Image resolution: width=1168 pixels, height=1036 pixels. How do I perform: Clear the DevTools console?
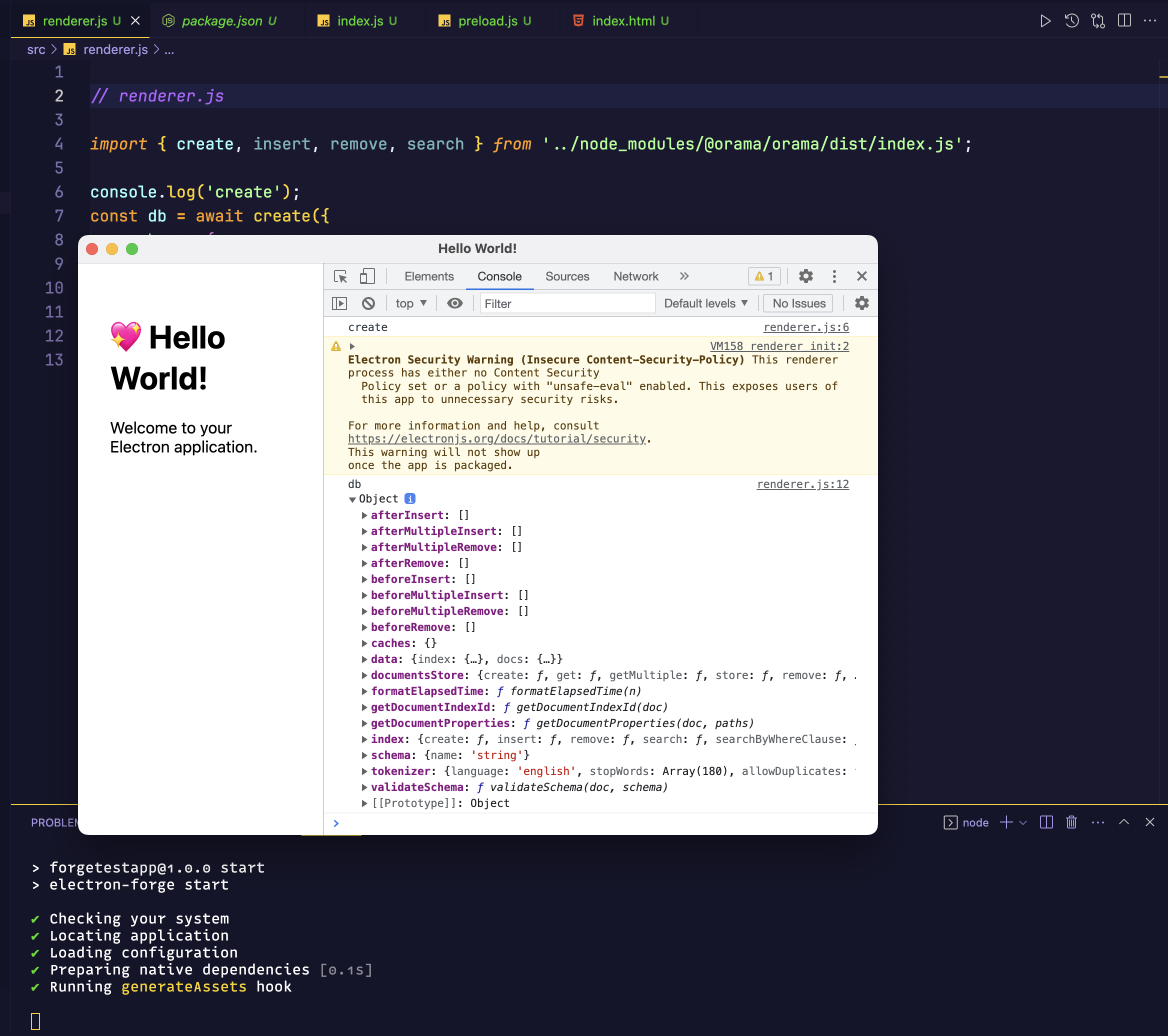368,303
